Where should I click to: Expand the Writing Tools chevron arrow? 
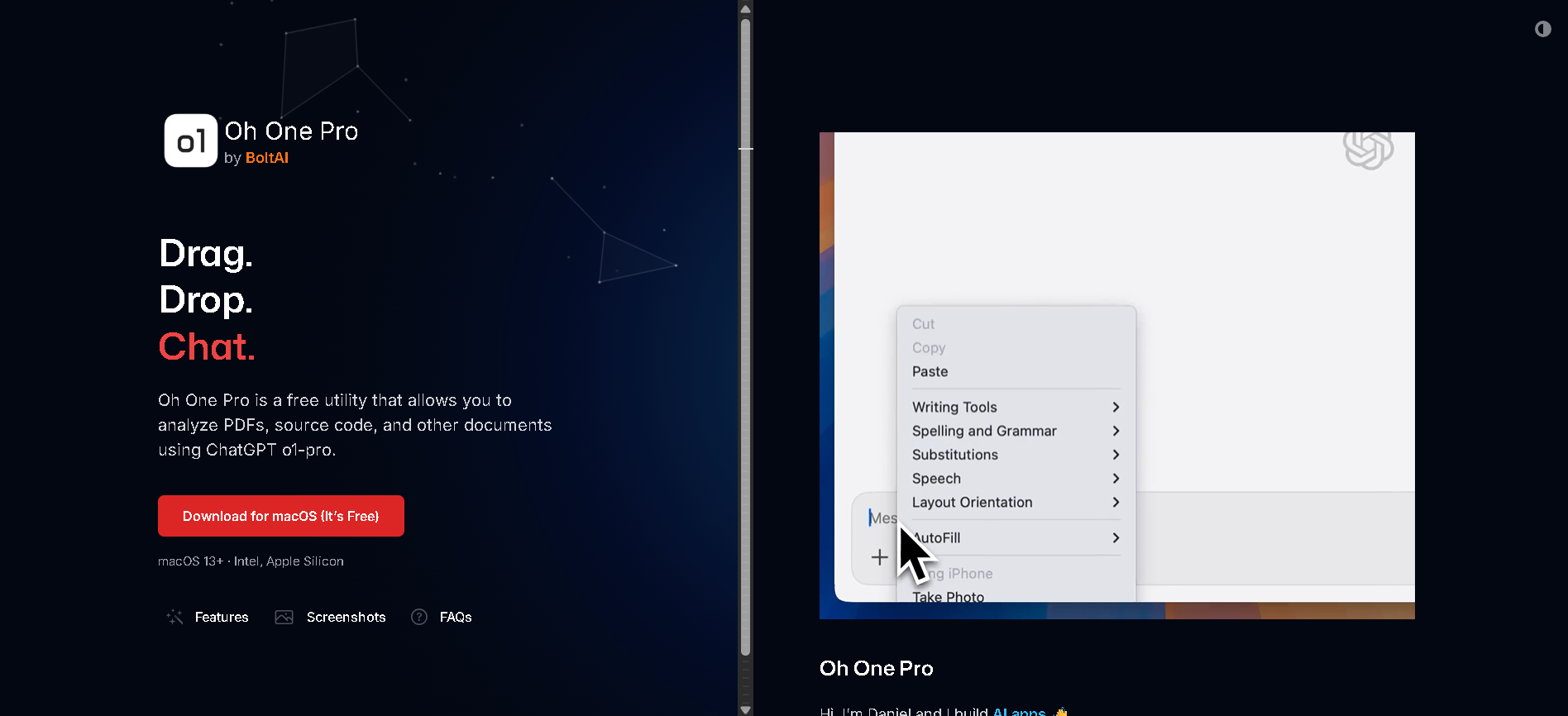(1116, 407)
